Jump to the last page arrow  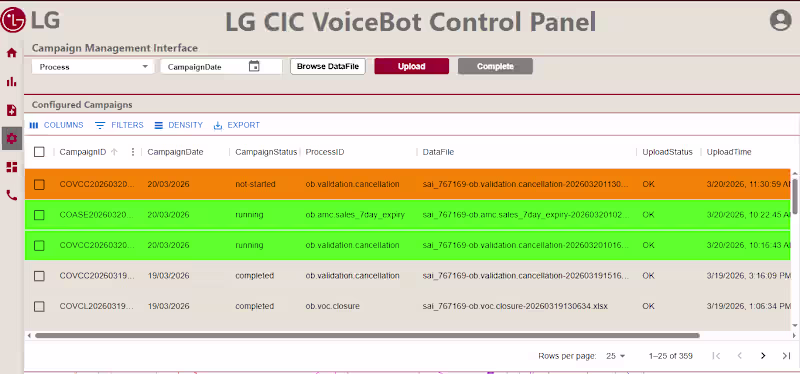point(786,356)
